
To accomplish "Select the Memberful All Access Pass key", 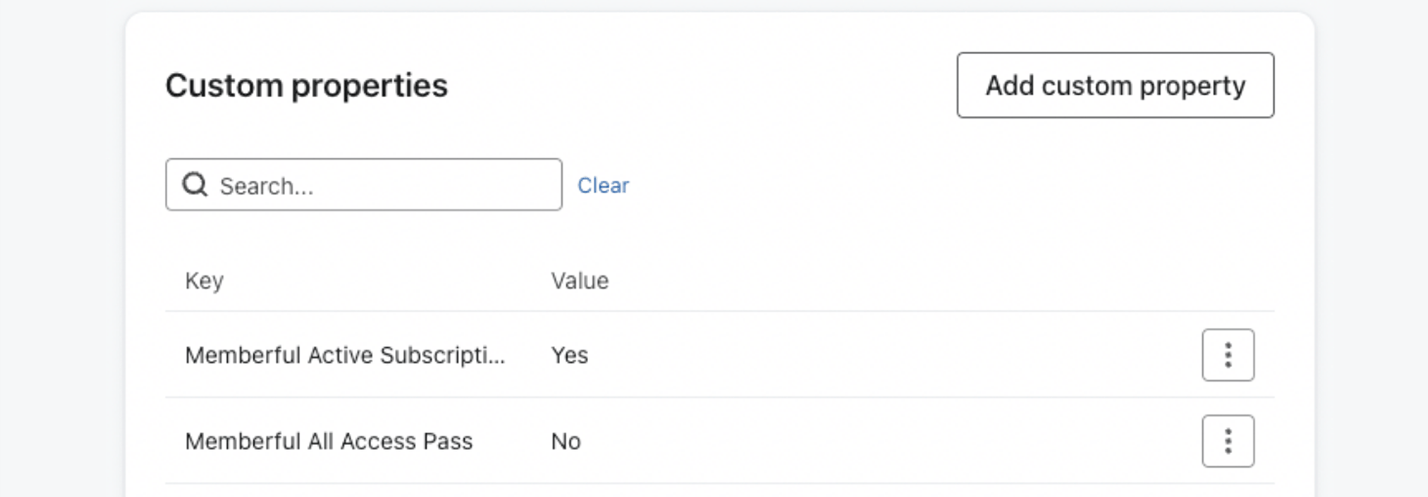I will pyautogui.click(x=328, y=441).
